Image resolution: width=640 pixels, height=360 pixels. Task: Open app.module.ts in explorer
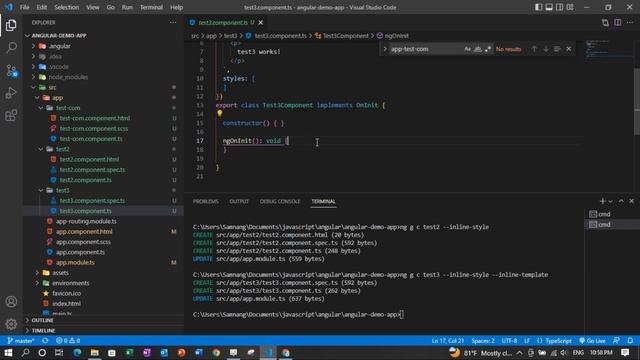(103, 262)
